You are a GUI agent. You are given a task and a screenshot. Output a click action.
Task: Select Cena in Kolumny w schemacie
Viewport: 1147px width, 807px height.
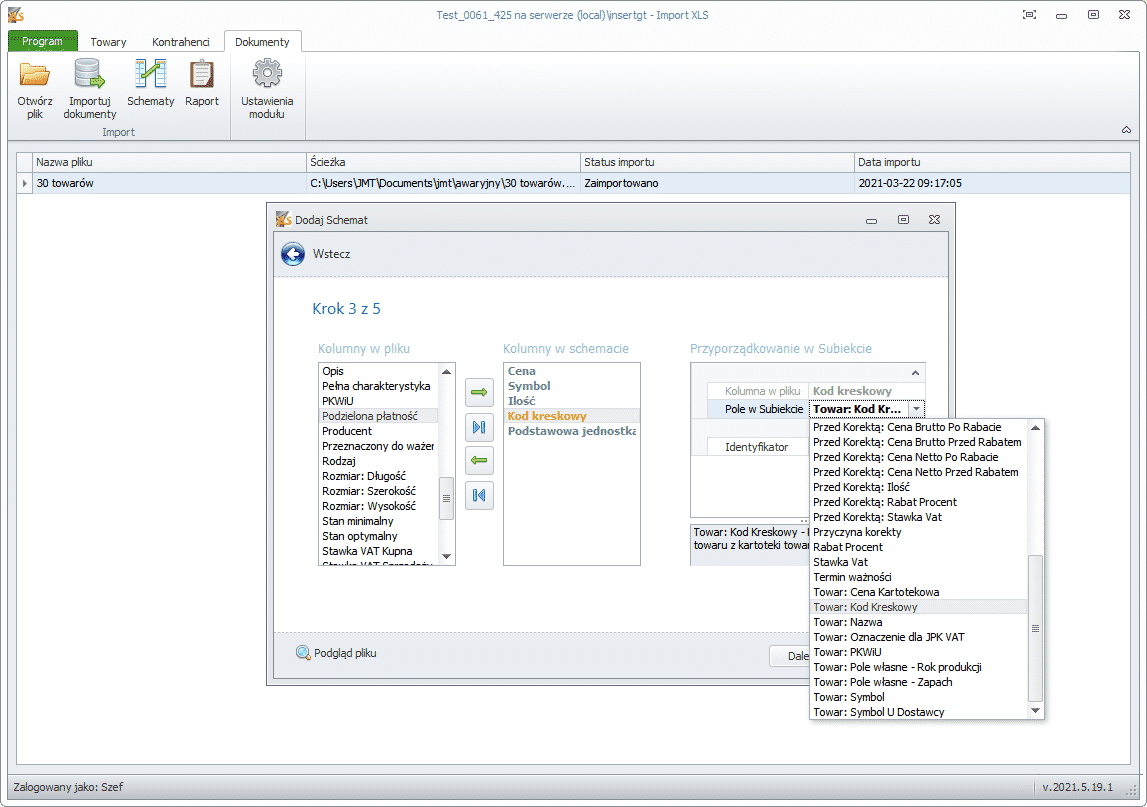pos(571,371)
